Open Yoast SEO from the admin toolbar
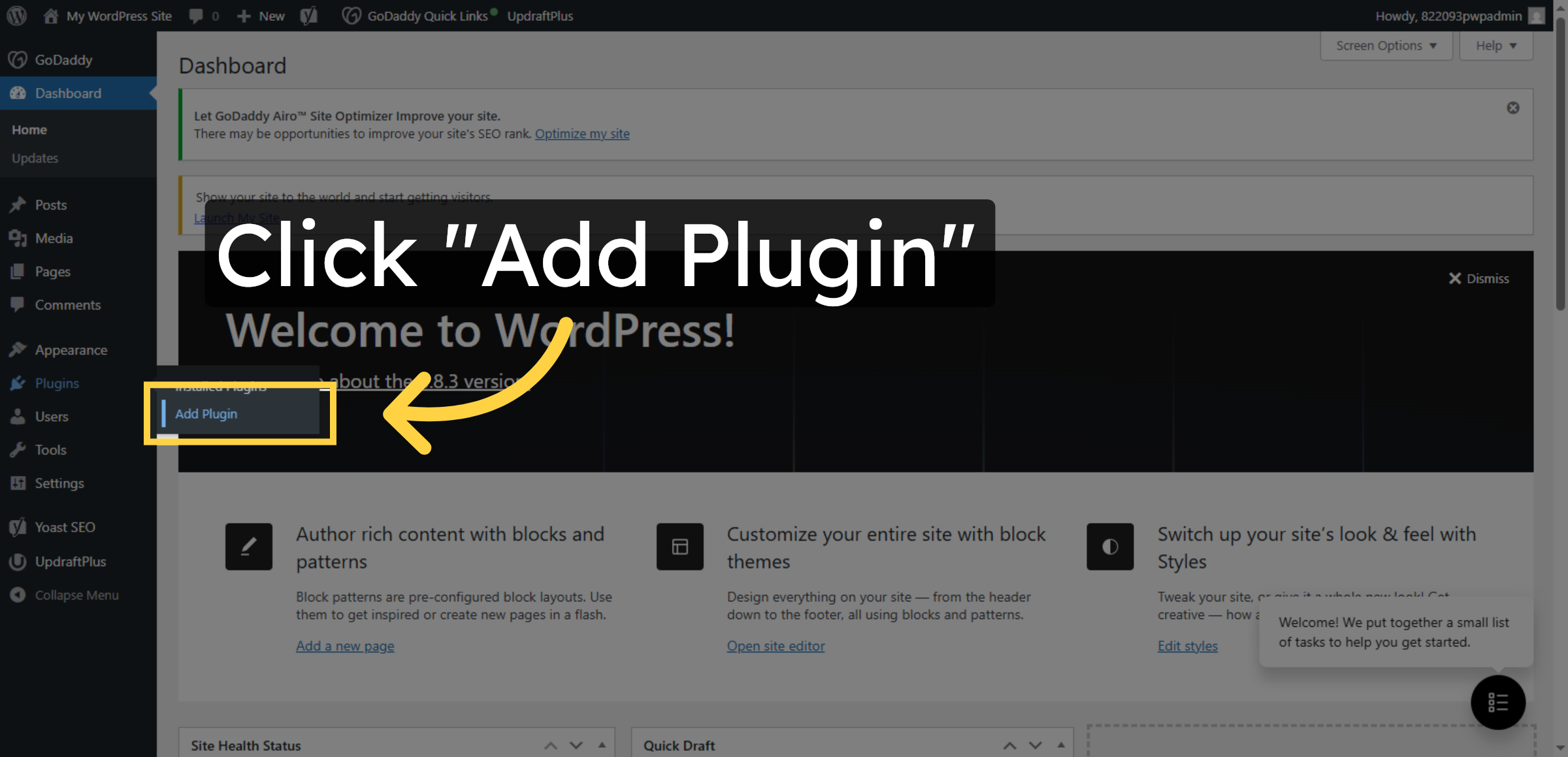The width and height of the screenshot is (1568, 757). (x=308, y=16)
